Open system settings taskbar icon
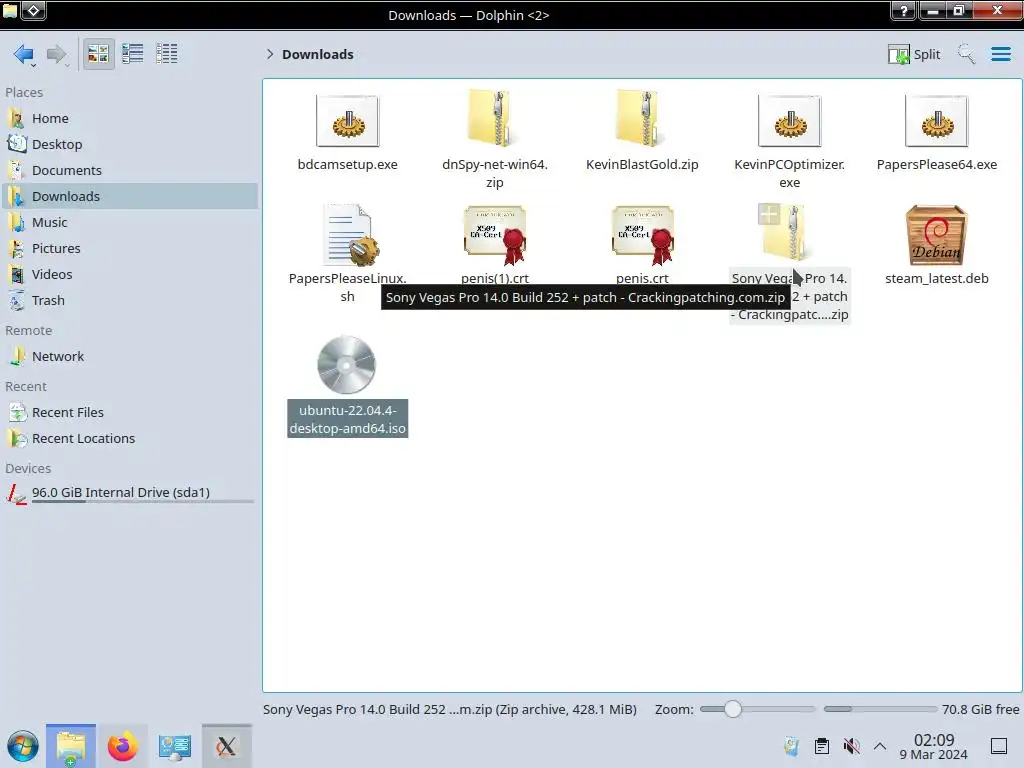 [174, 746]
